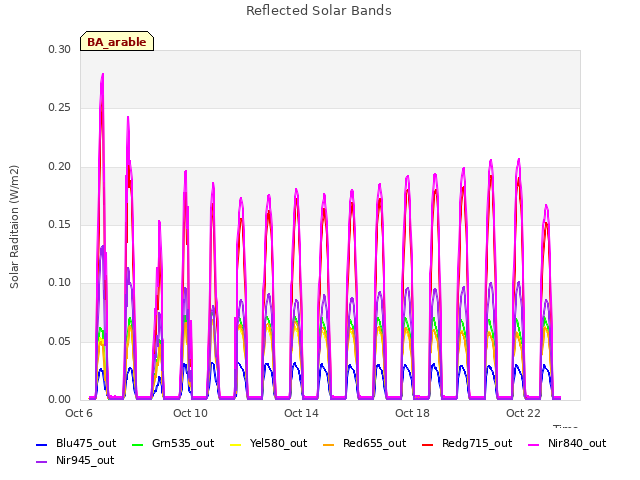Click the Oct 18 x-axis label
The image size is (640, 480).
tap(412, 413)
